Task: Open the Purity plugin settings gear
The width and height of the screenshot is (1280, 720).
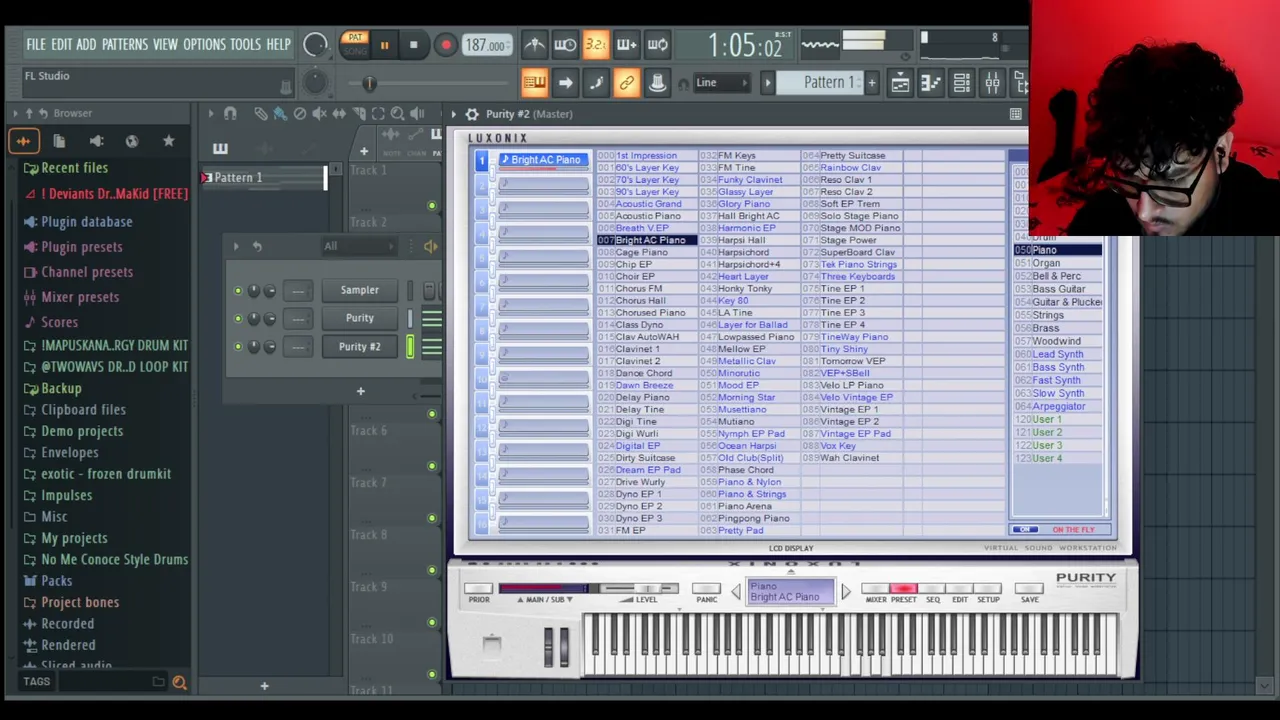Action: pos(472,114)
